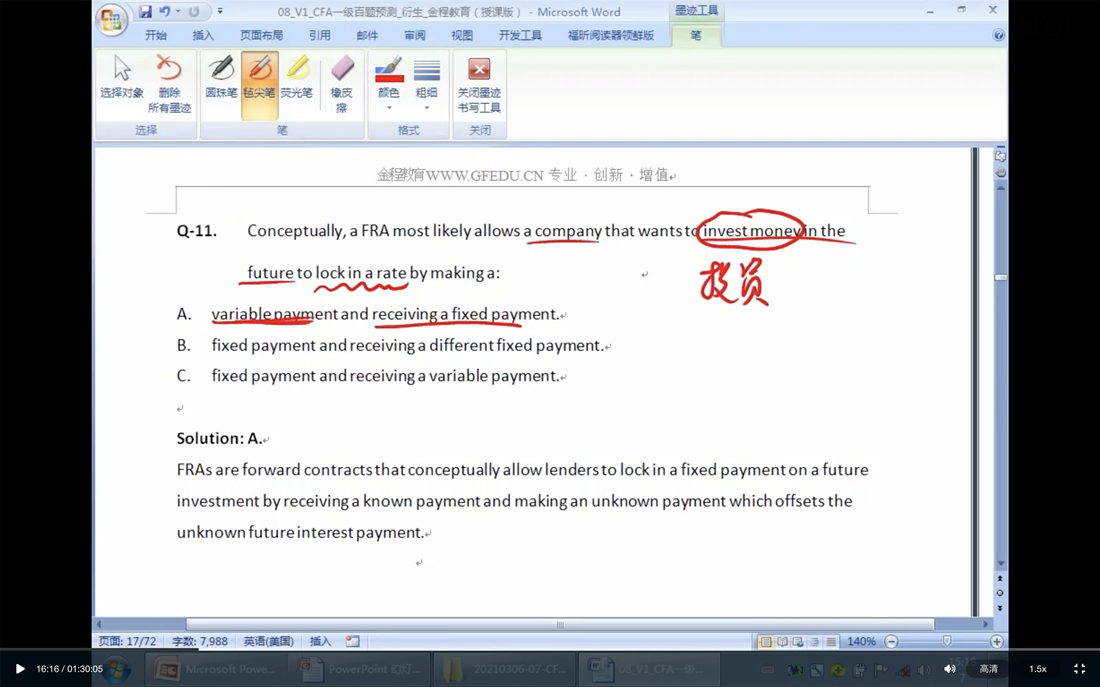
Task: Play the video
Action: [x=20, y=669]
